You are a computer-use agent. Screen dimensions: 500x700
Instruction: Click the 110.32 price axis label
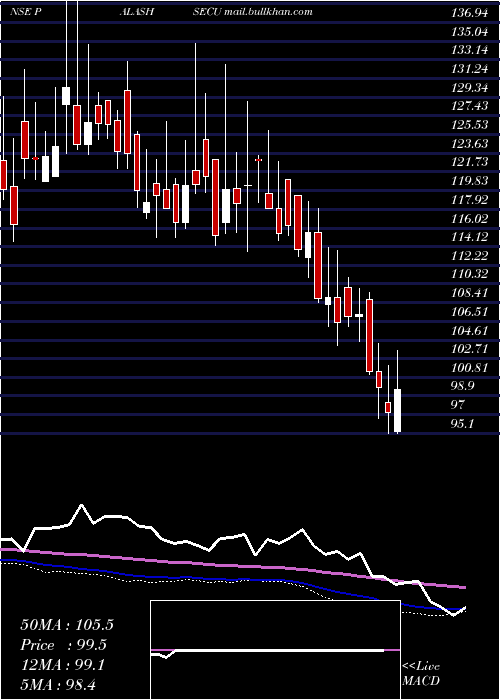[469, 274]
